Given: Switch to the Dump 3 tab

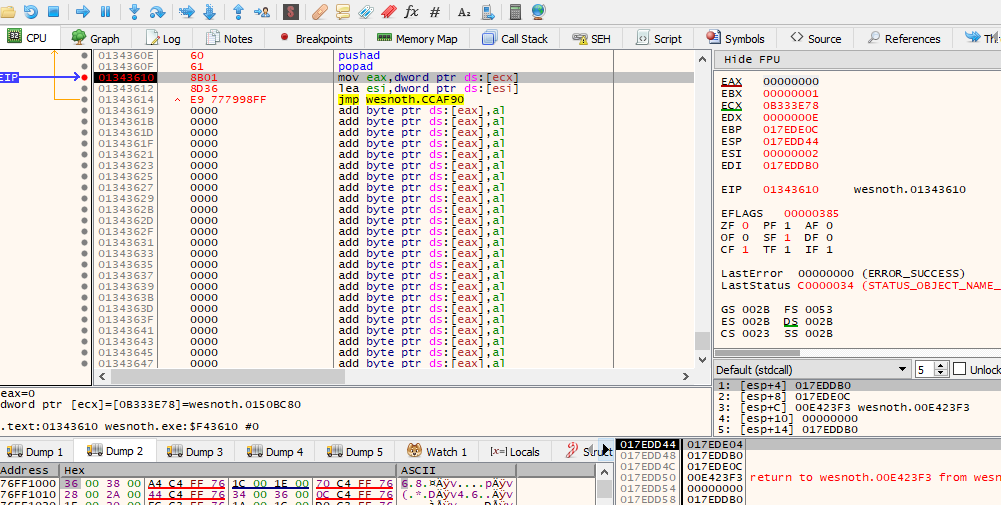Looking at the screenshot, I should click(195, 451).
